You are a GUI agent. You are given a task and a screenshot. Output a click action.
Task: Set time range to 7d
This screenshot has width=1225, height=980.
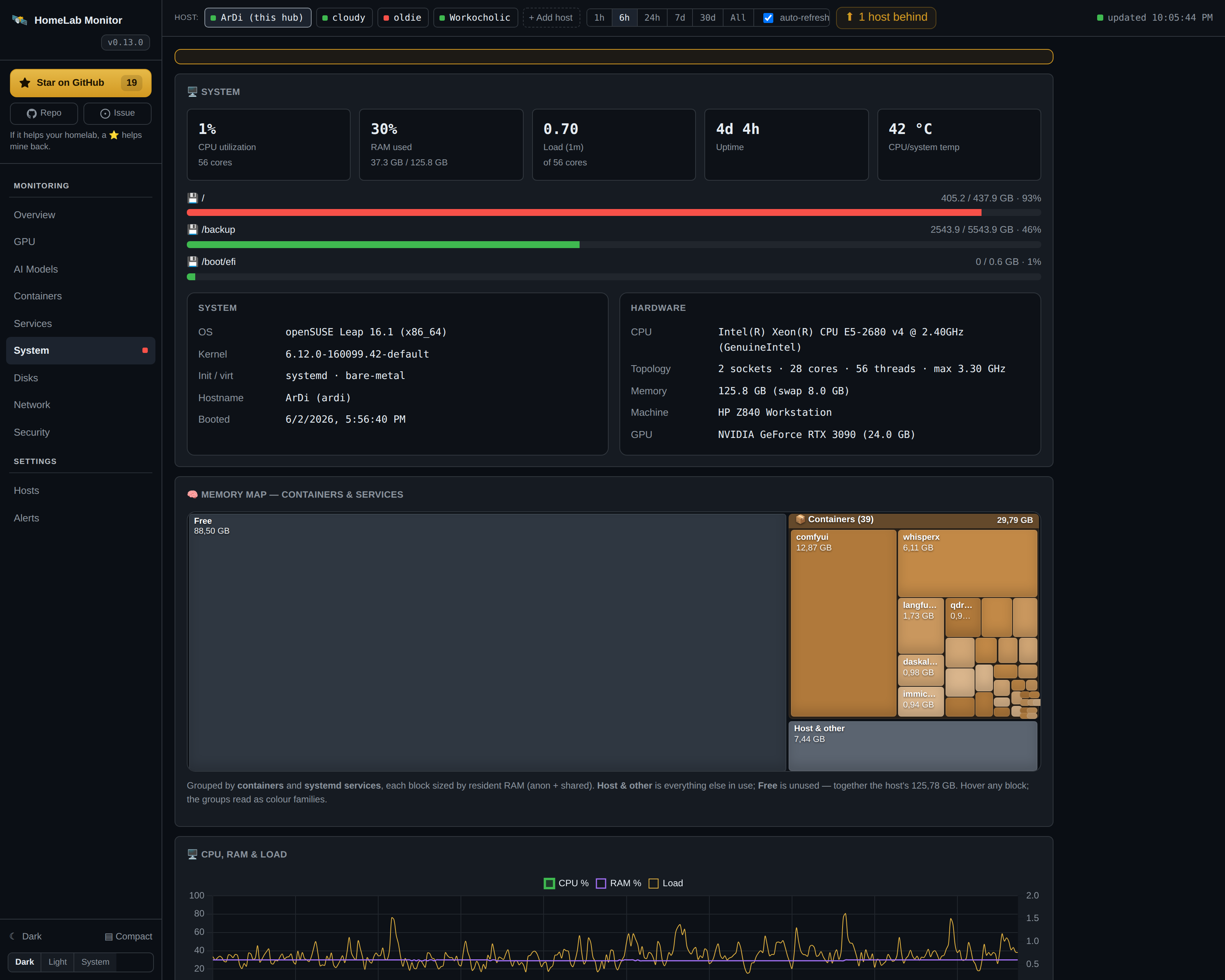click(680, 18)
